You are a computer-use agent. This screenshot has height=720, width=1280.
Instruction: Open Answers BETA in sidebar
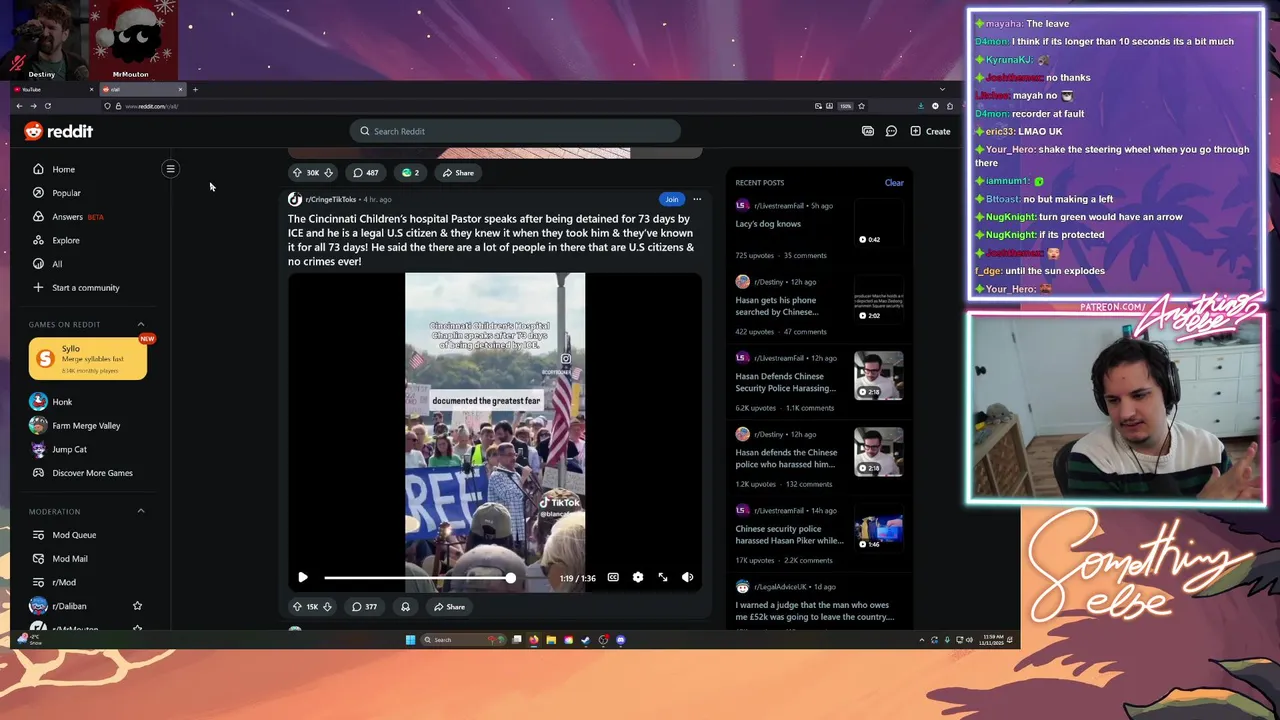pyautogui.click(x=68, y=217)
